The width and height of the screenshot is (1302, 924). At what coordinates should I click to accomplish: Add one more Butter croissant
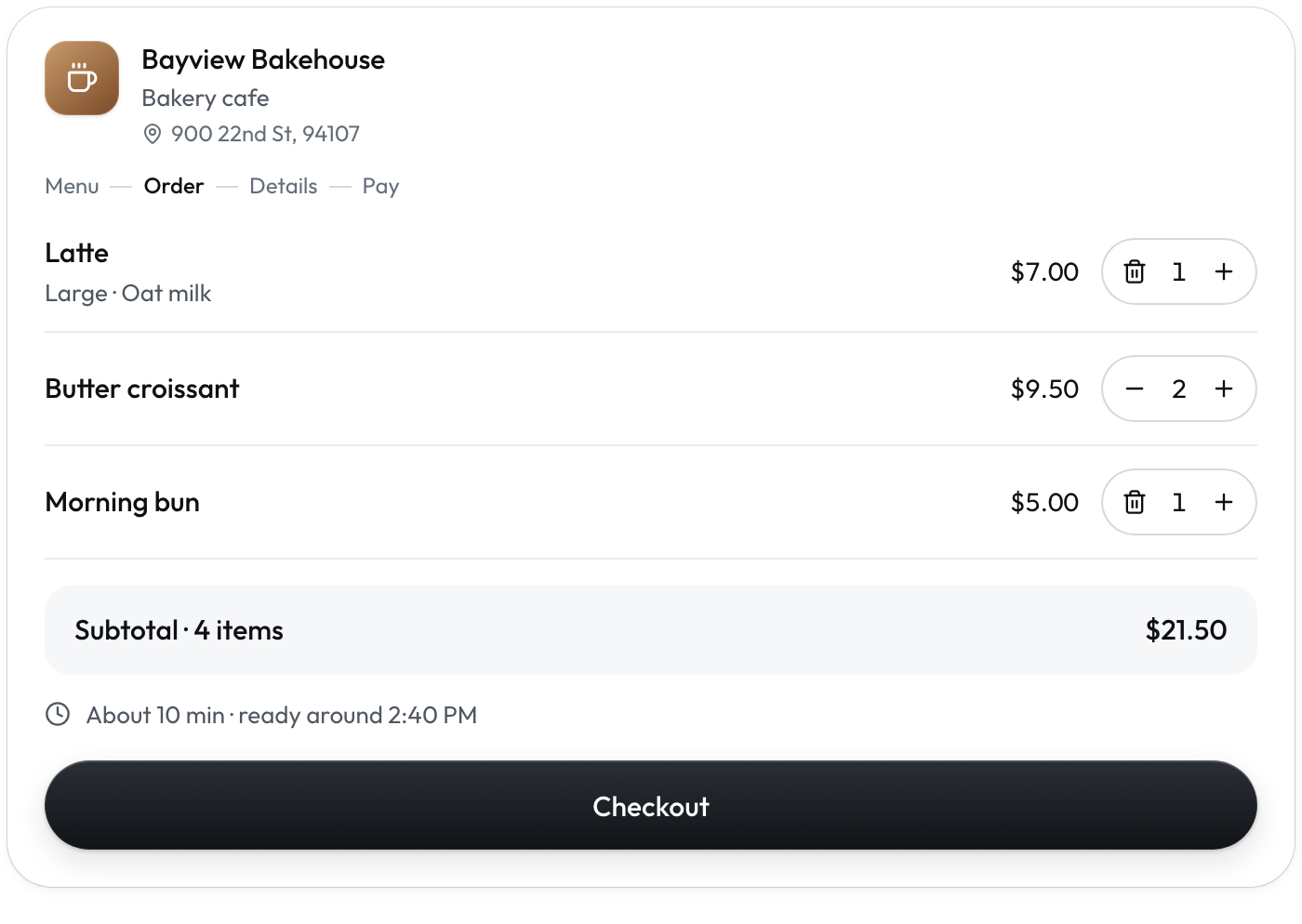tap(1224, 389)
